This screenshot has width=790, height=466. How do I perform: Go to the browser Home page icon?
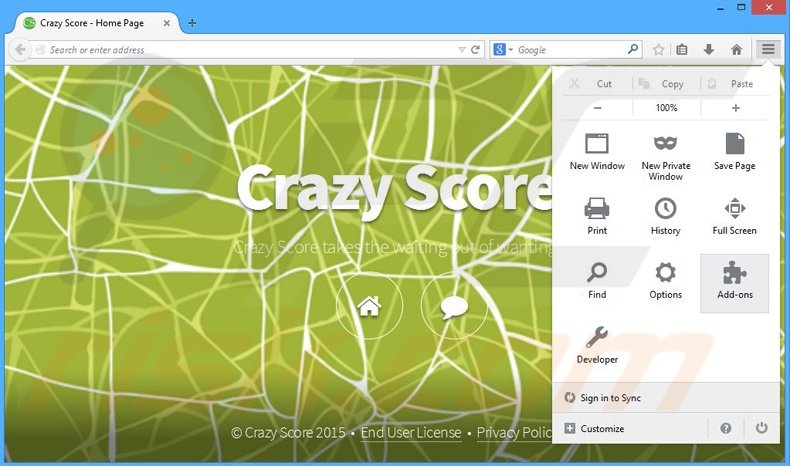[x=736, y=49]
